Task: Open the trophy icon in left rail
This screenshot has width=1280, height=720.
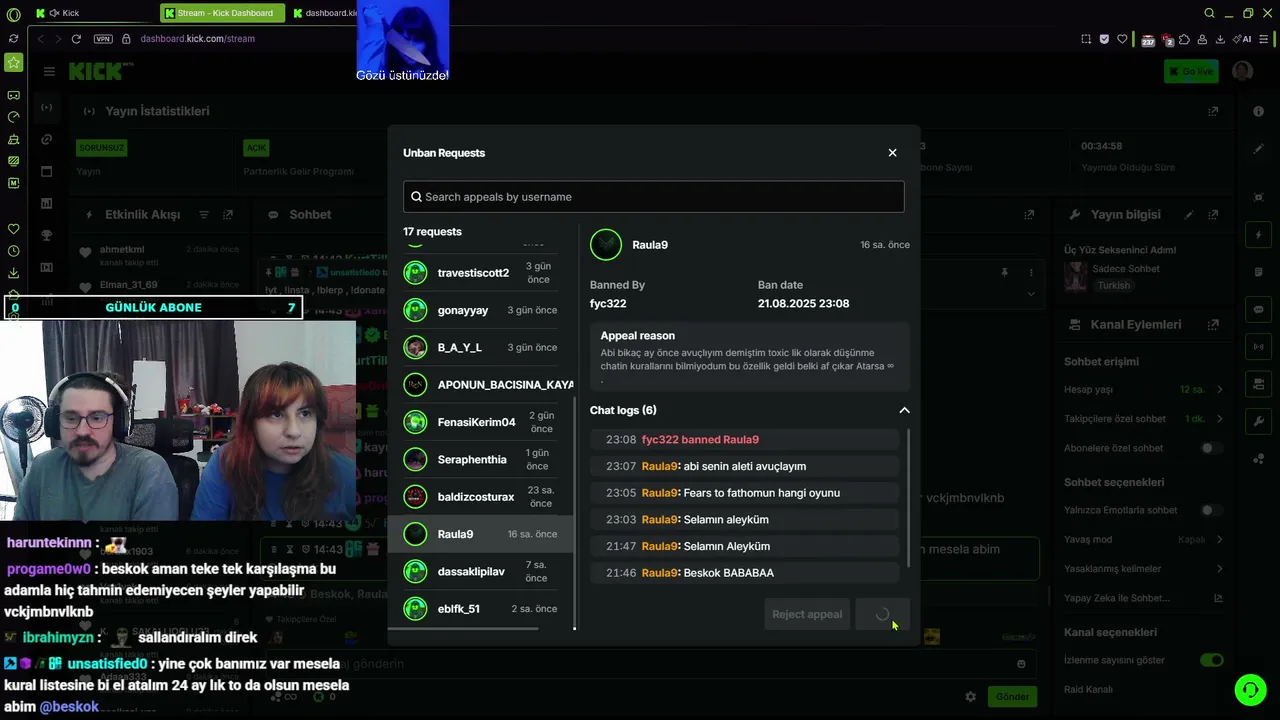Action: [x=47, y=236]
